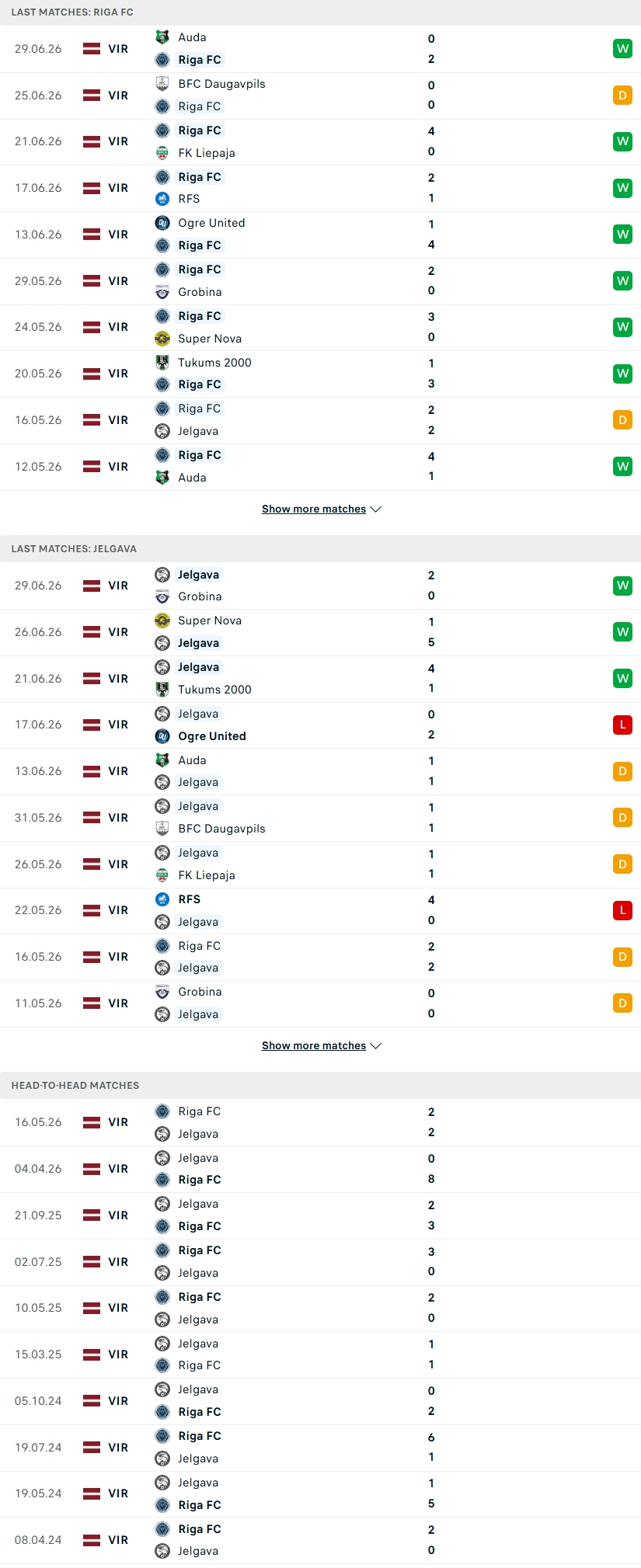Click red L badge for Jelgava vs Ogre United
The width and height of the screenshot is (641, 1568).
tap(622, 725)
